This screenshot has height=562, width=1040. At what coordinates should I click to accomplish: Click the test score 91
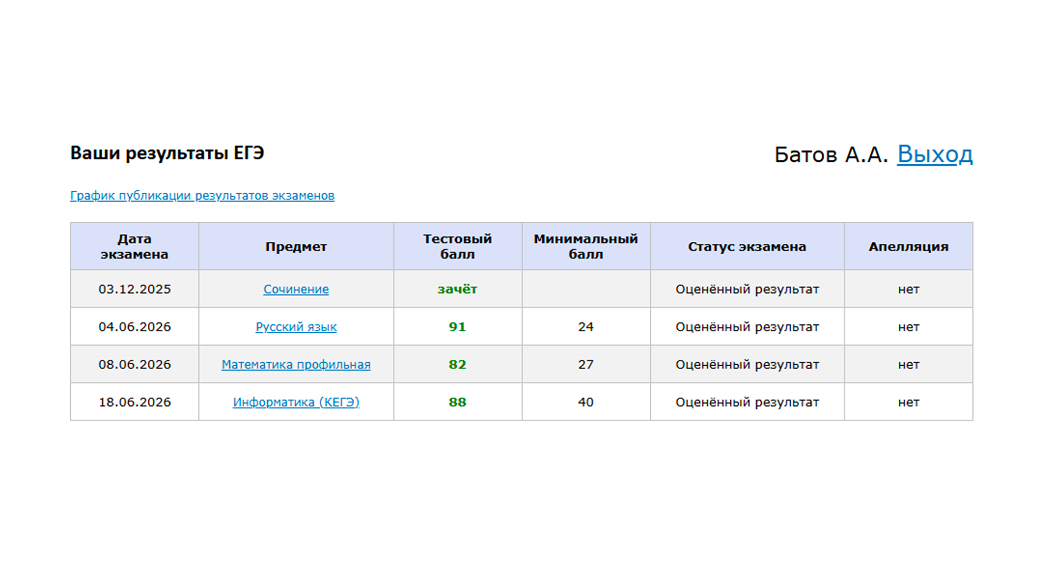(458, 327)
